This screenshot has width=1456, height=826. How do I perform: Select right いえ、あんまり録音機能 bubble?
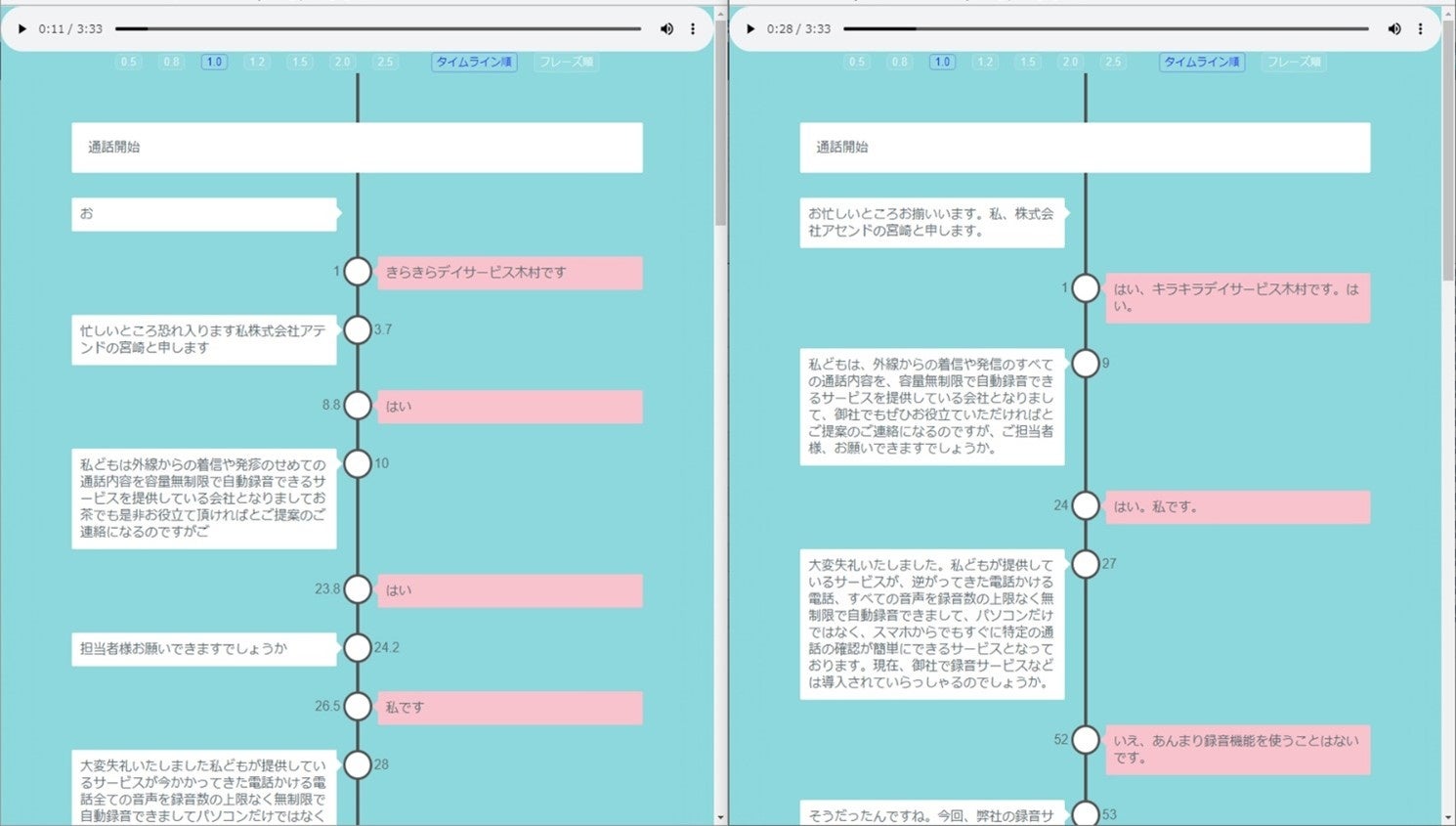(1238, 750)
